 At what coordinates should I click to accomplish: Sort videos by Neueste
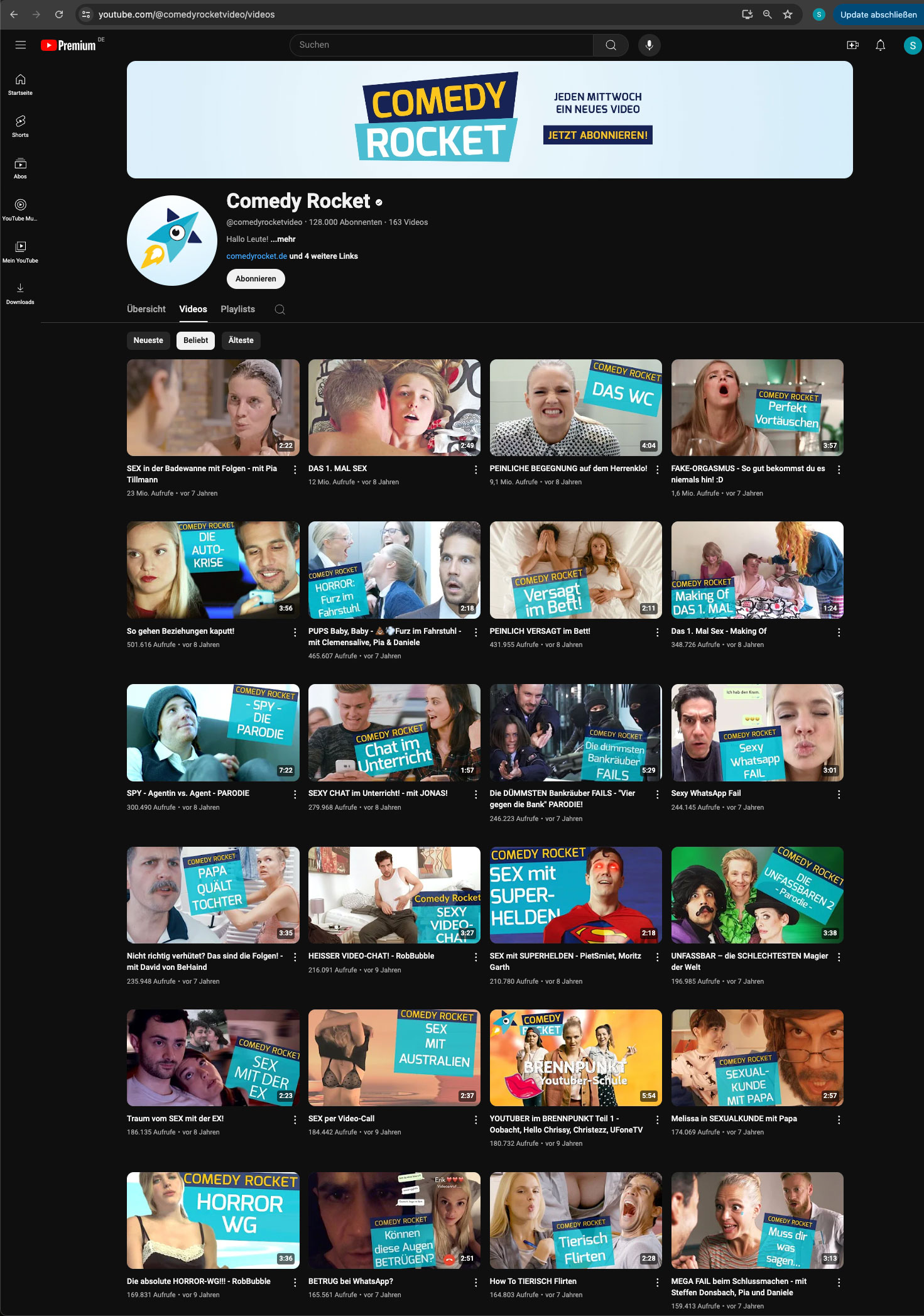(148, 340)
